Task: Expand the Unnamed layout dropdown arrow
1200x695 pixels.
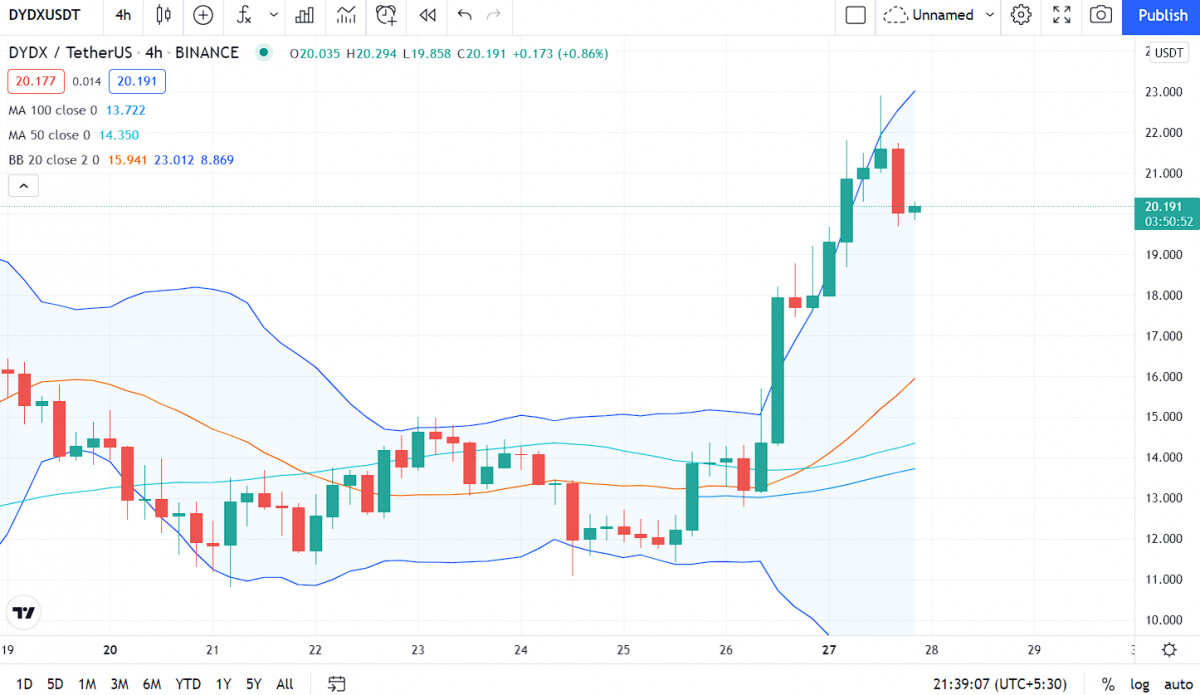Action: pos(990,15)
